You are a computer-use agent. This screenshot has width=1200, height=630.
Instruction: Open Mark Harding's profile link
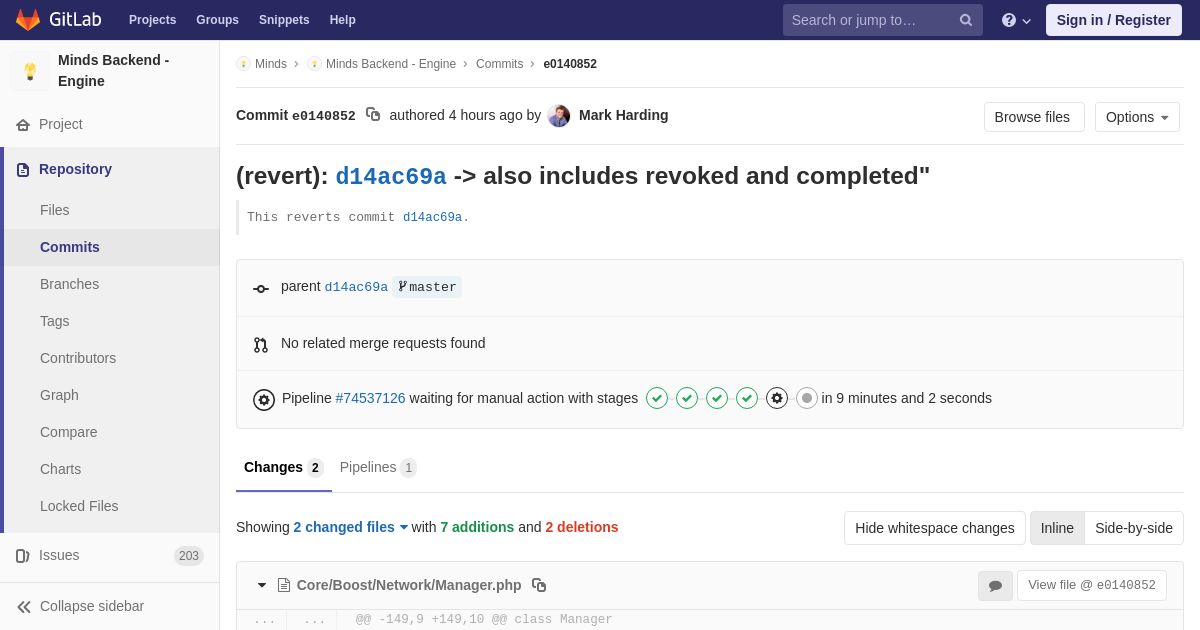(x=624, y=115)
